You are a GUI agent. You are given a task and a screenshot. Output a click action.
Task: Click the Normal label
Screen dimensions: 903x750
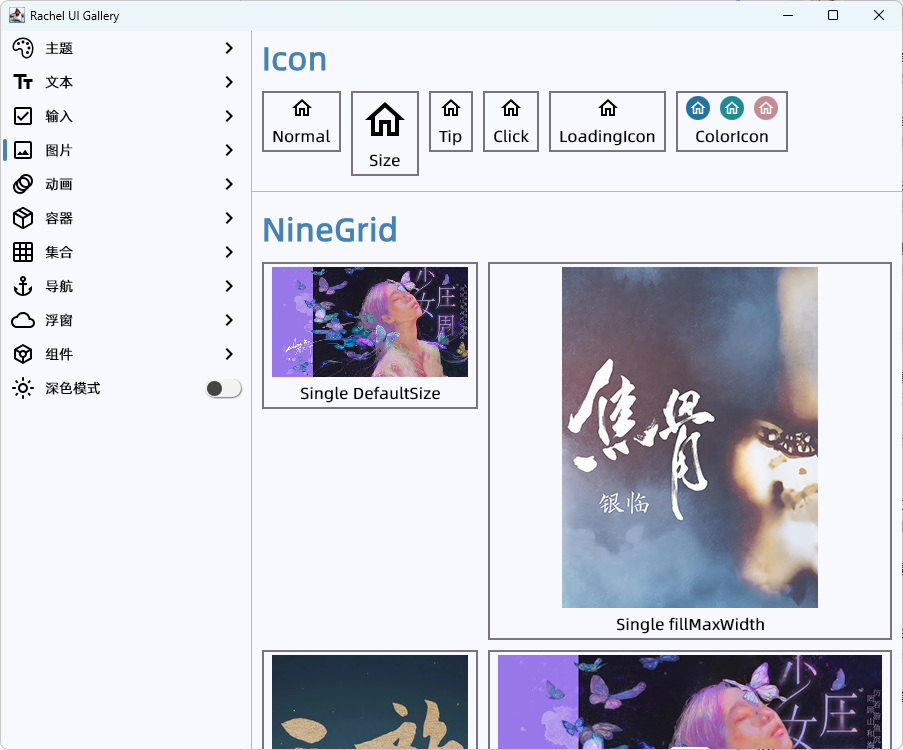pos(301,137)
